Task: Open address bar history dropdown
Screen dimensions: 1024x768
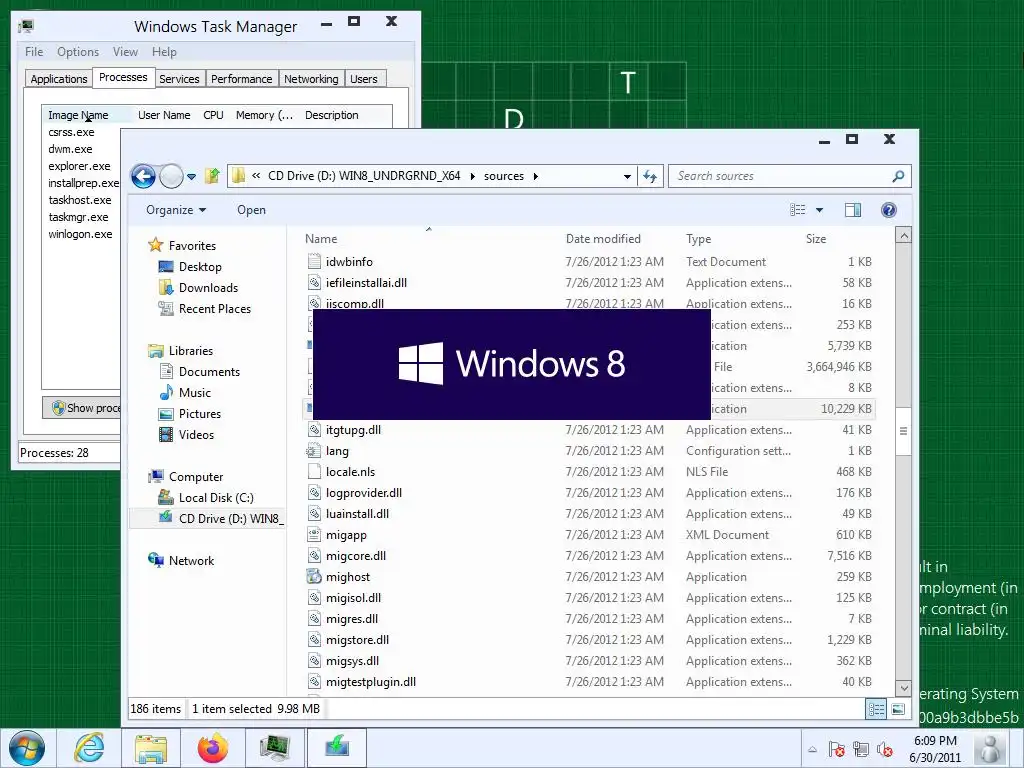Action: pos(627,176)
